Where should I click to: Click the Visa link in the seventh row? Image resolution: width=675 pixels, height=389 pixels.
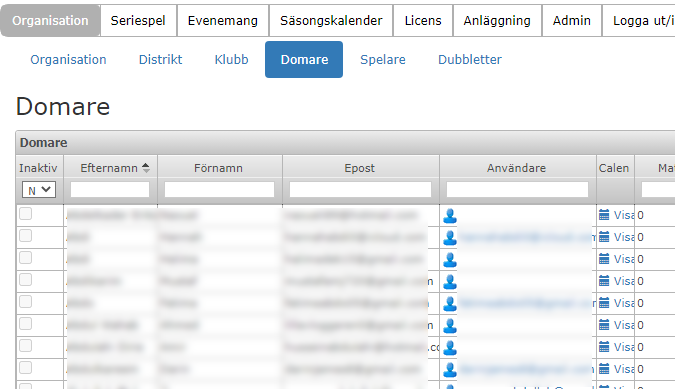[624, 347]
